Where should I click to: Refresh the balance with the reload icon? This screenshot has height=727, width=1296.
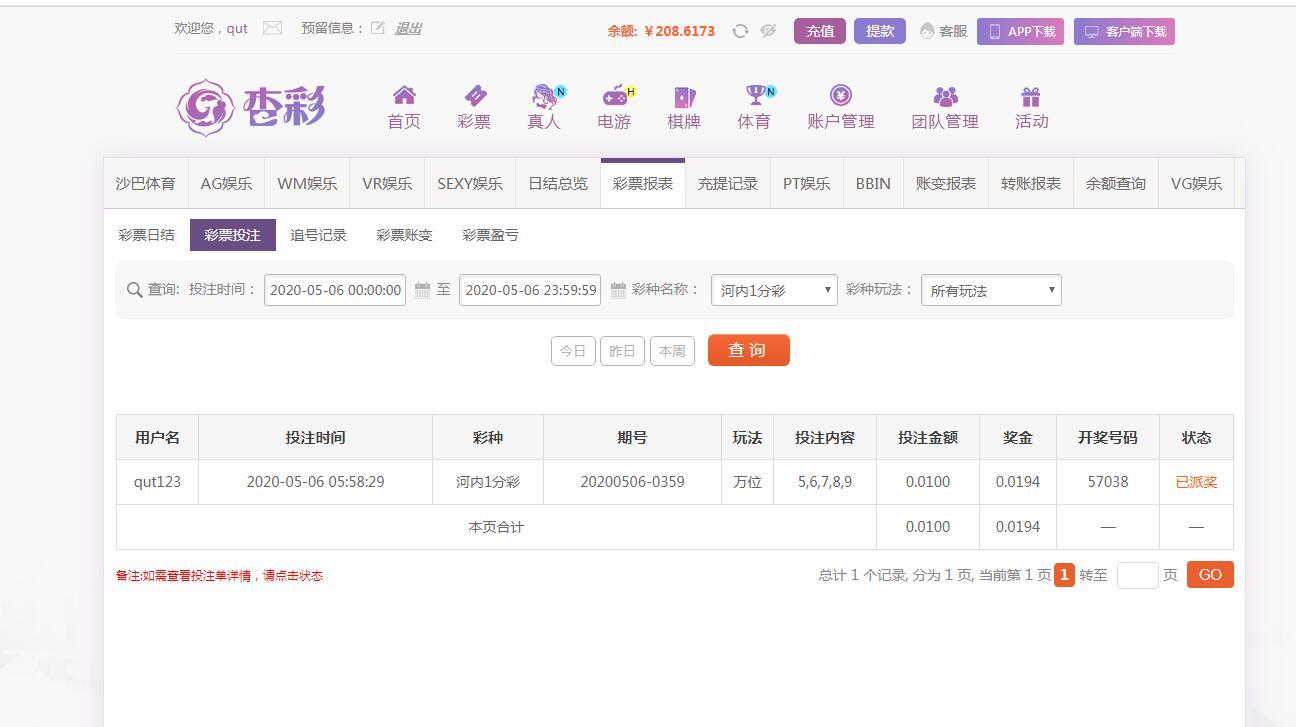click(740, 31)
